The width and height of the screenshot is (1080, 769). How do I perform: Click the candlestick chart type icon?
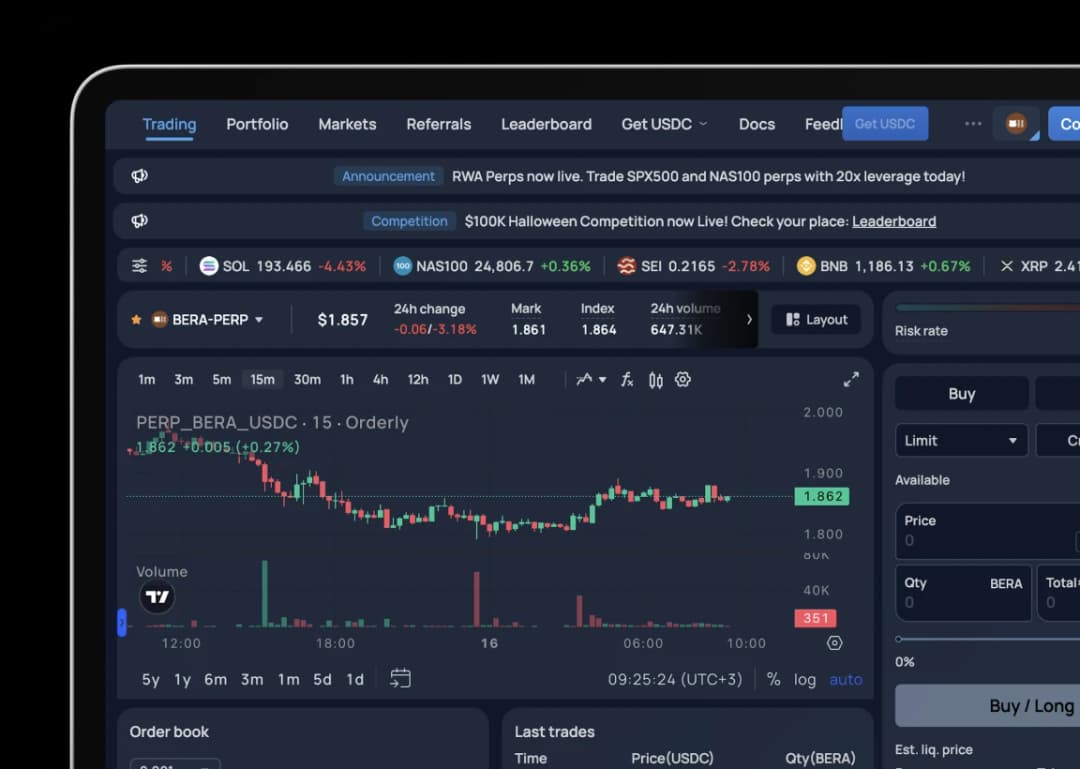click(656, 380)
